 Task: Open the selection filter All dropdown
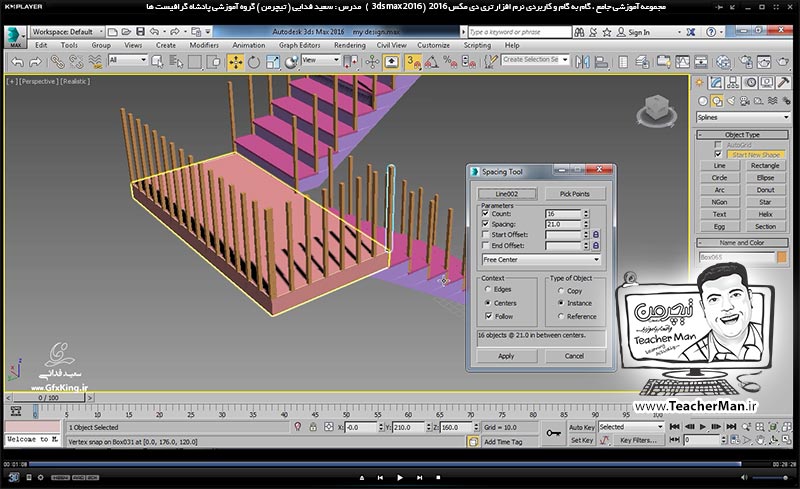[128, 60]
